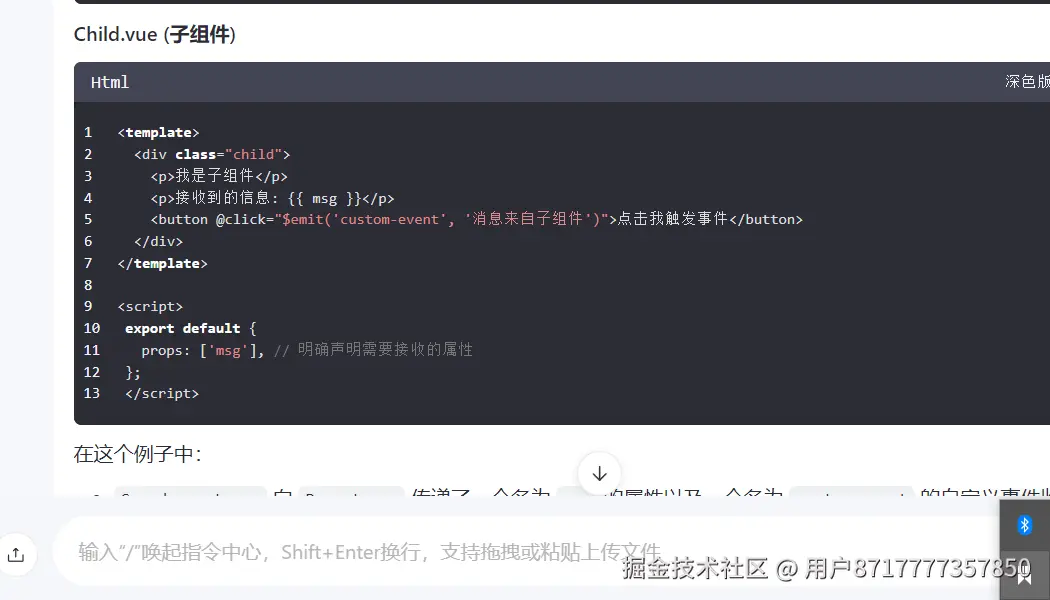The height and width of the screenshot is (600, 1050).
Task: Click the Bluetooth icon at bottom right
Action: 1025,525
